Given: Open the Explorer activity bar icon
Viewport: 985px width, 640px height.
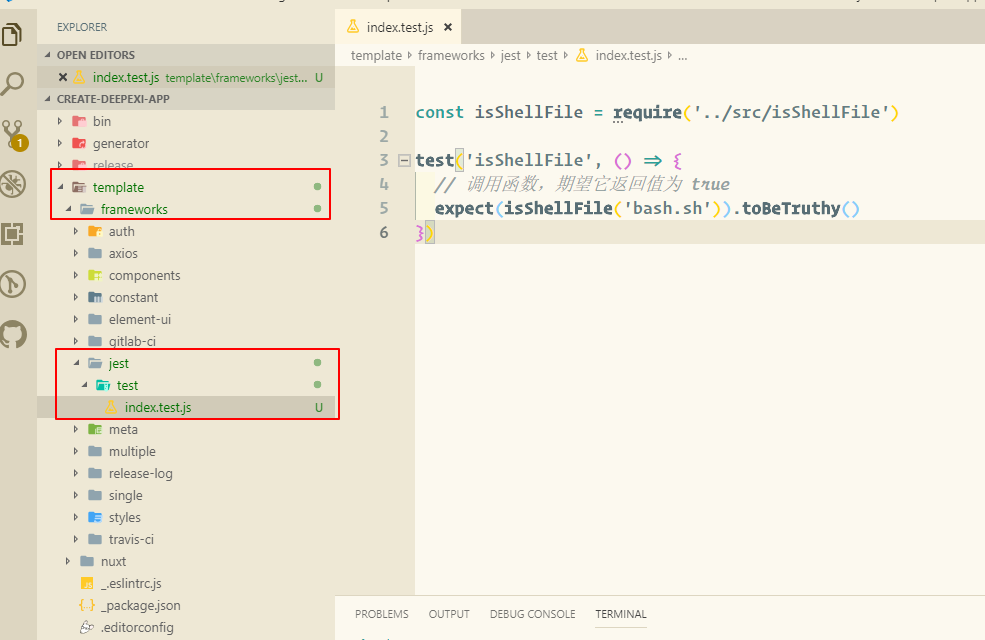Looking at the screenshot, I should pyautogui.click(x=13, y=36).
